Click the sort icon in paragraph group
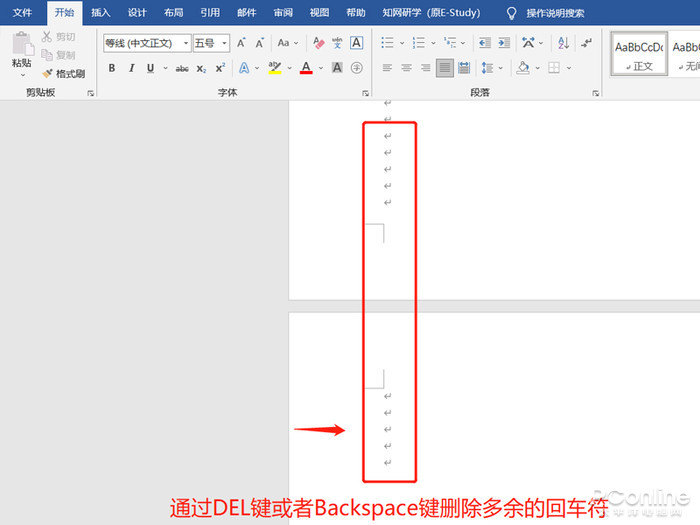The width and height of the screenshot is (700, 525). point(562,43)
